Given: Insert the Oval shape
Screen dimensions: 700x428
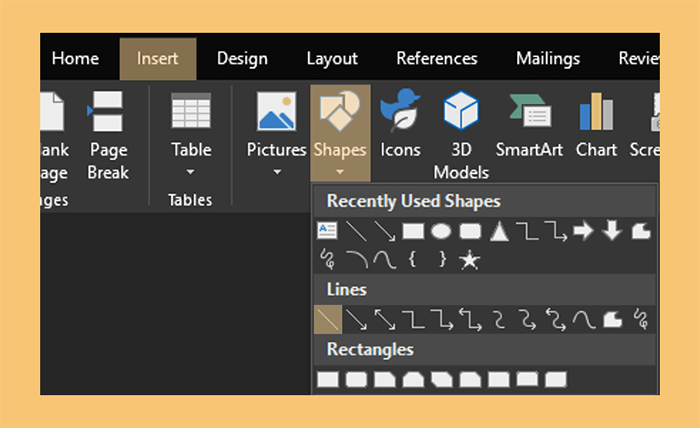Looking at the screenshot, I should (x=441, y=231).
